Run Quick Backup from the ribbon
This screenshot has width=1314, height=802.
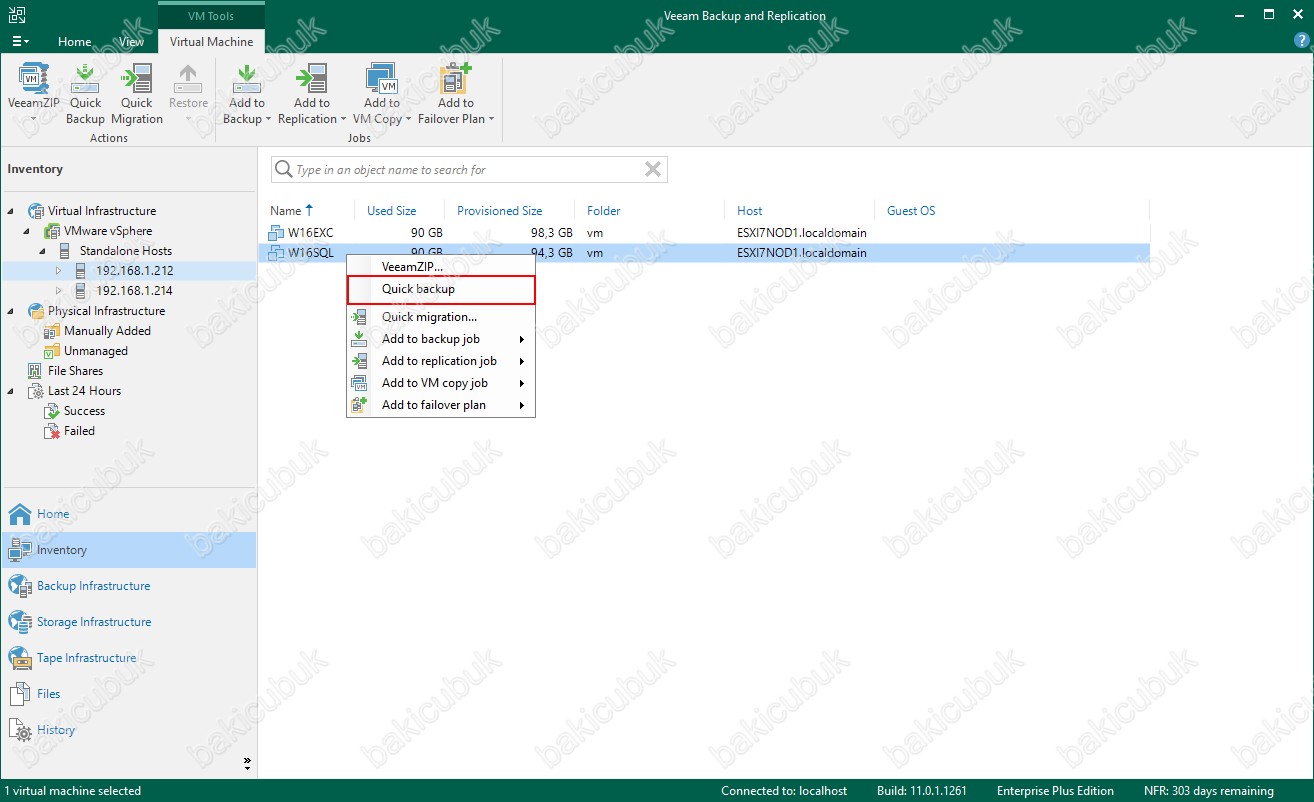[x=85, y=93]
